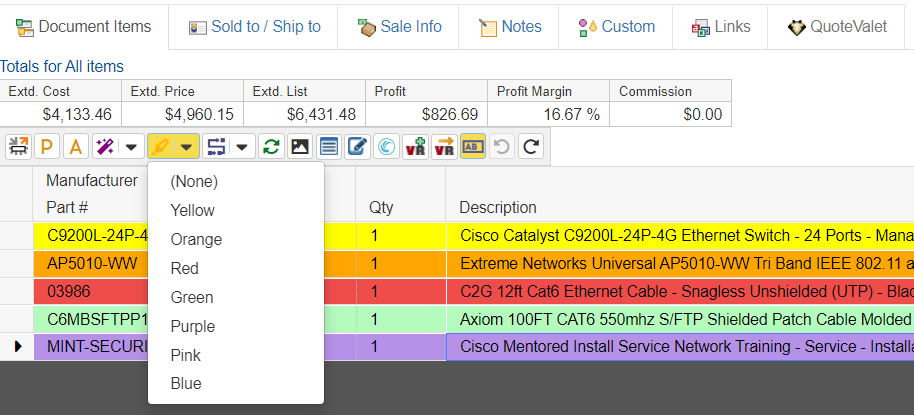
Task: Toggle the AB text field icon
Action: (x=473, y=147)
